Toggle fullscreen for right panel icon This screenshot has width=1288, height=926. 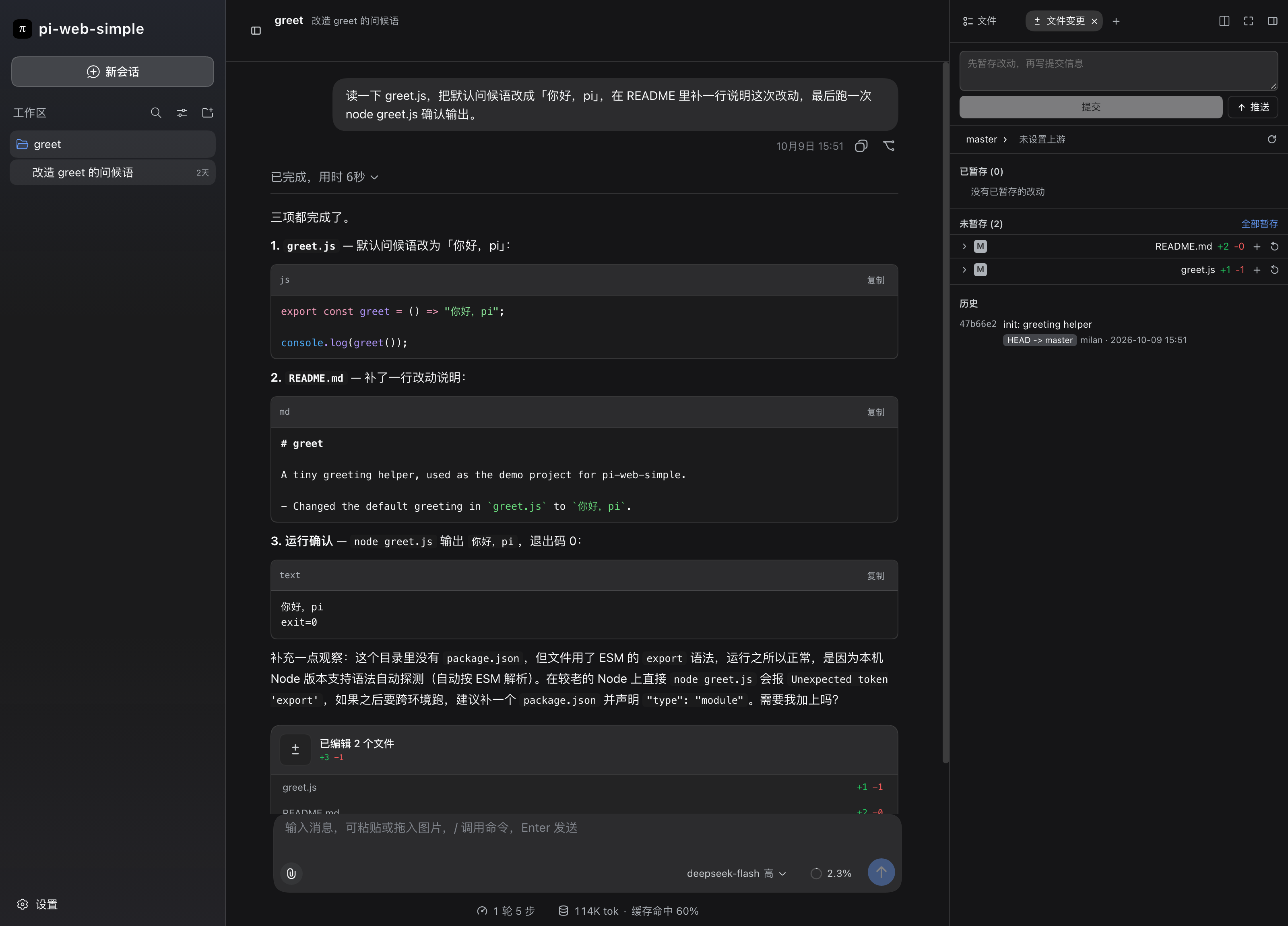pyautogui.click(x=1248, y=21)
